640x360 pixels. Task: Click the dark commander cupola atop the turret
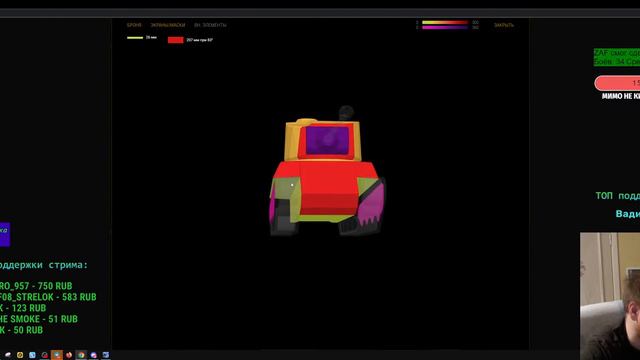click(x=346, y=113)
